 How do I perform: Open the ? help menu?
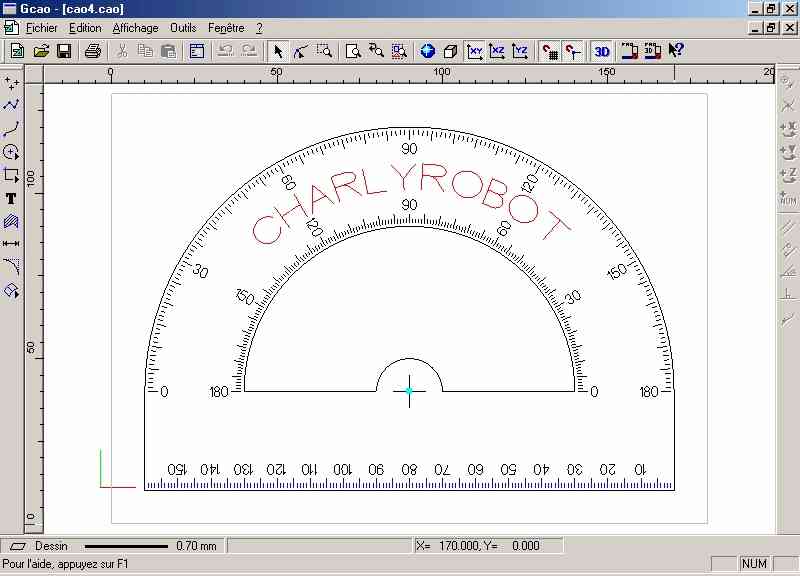click(x=259, y=28)
